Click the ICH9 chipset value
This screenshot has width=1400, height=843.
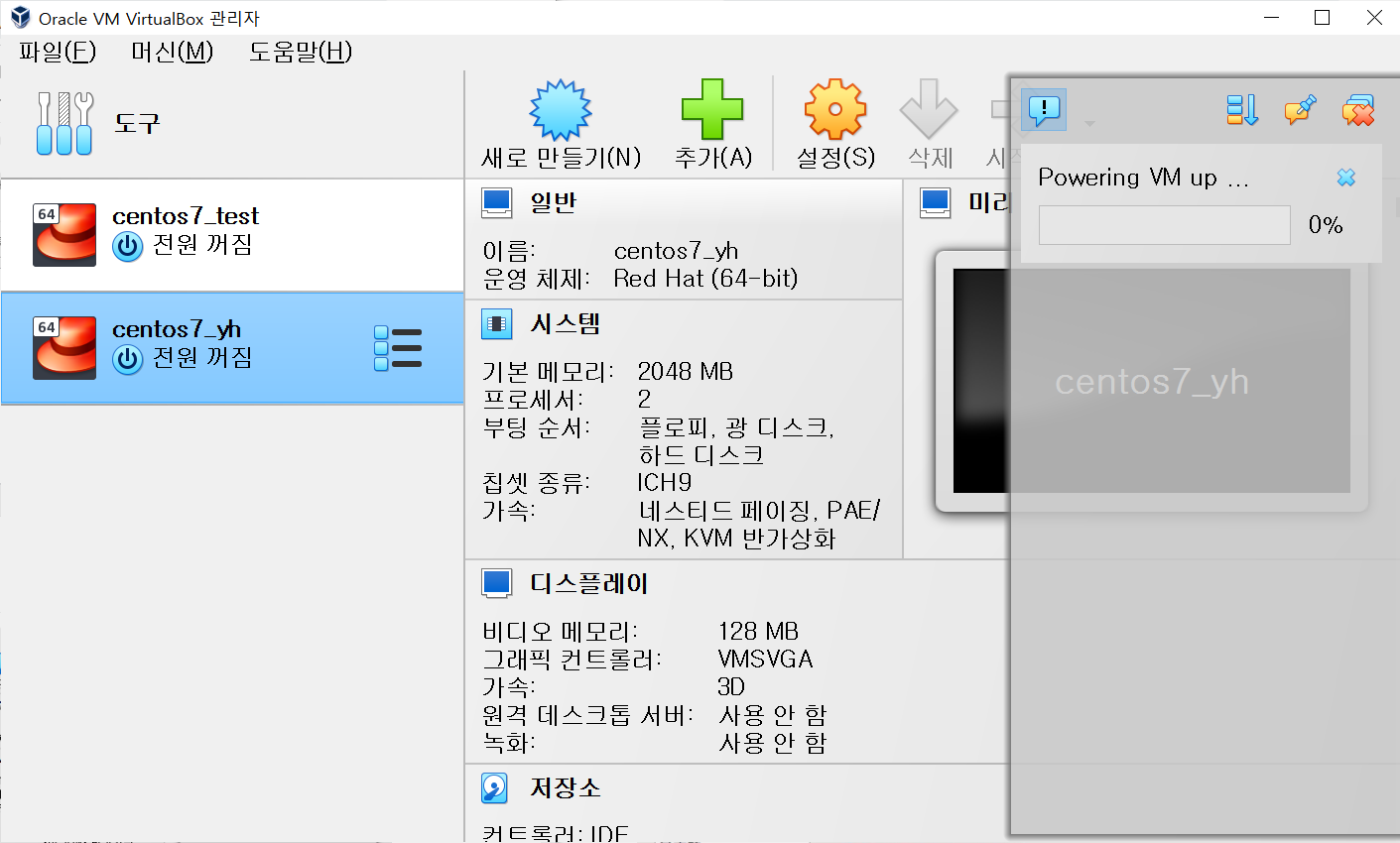point(665,483)
